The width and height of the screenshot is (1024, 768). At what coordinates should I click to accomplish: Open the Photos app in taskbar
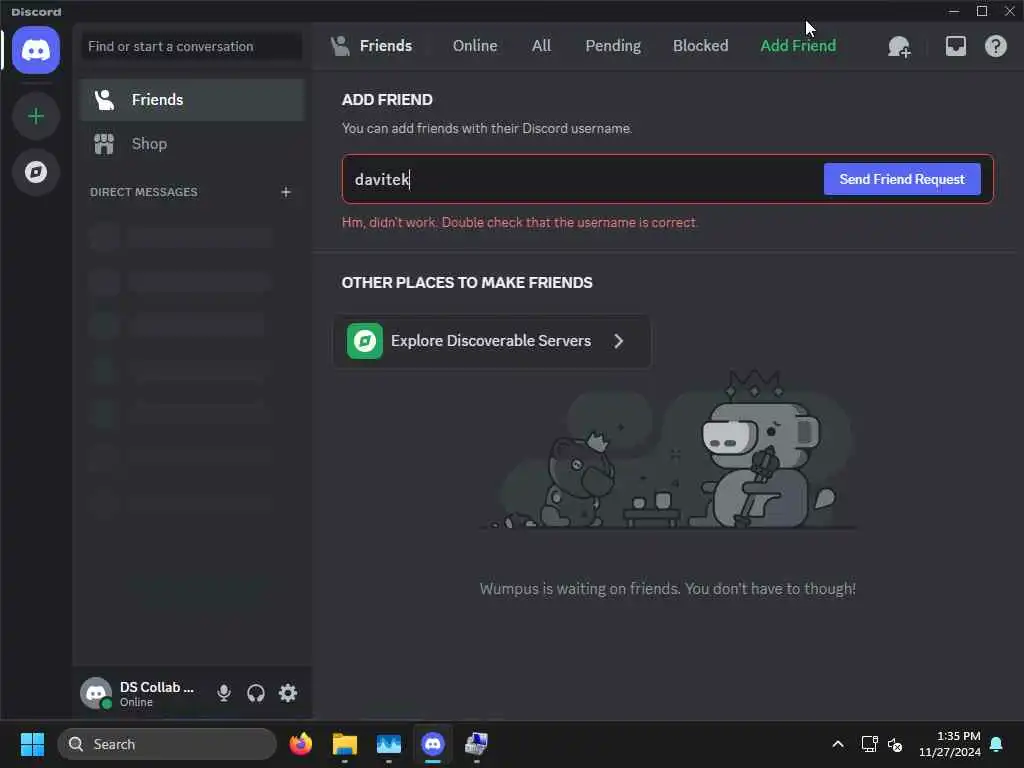389,744
